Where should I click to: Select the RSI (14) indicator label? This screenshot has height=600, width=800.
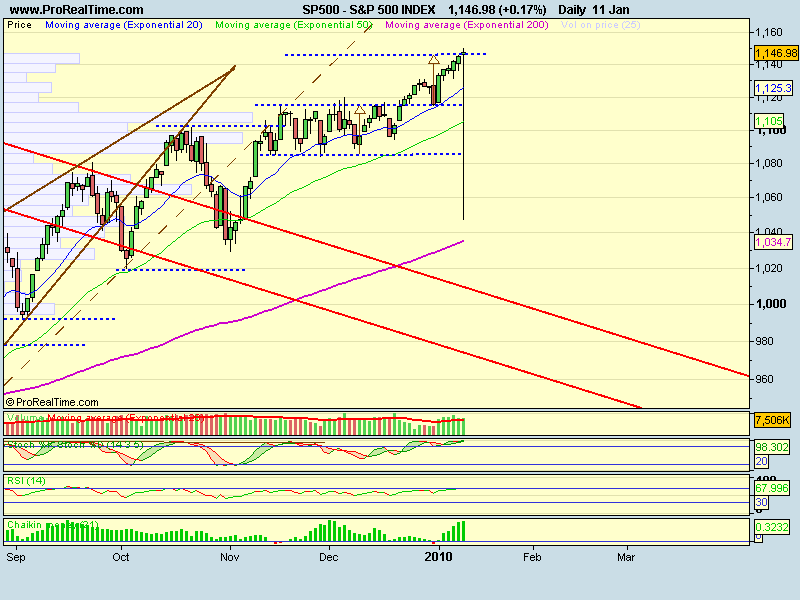pyautogui.click(x=27, y=480)
